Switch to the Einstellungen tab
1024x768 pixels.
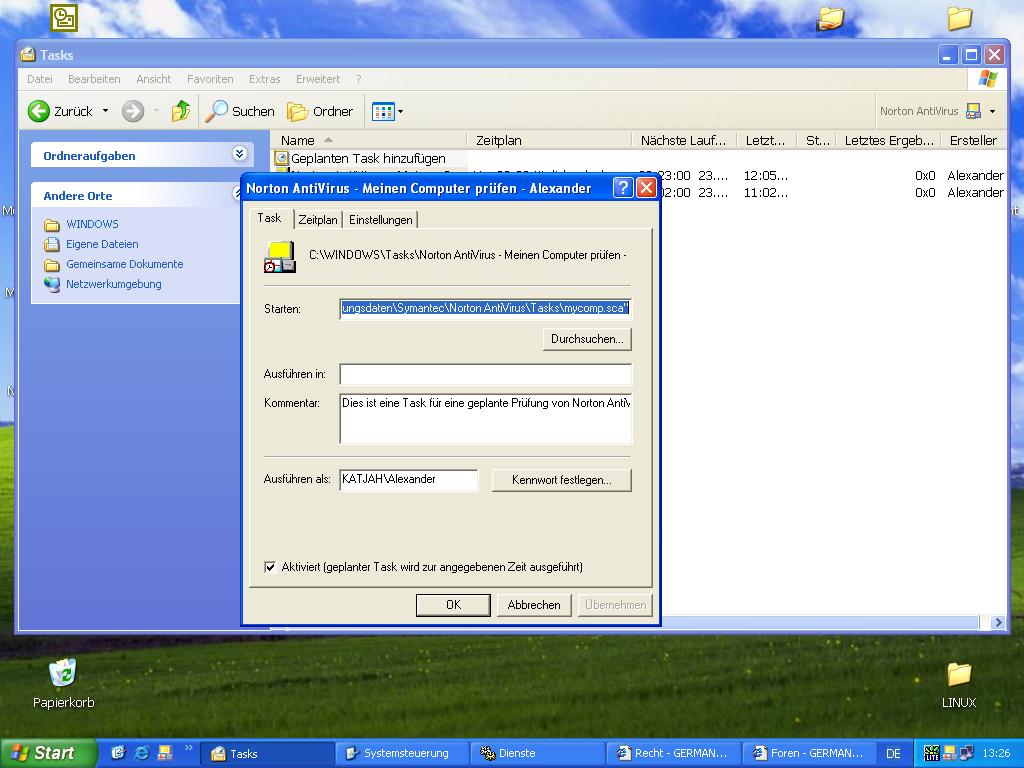tap(381, 219)
